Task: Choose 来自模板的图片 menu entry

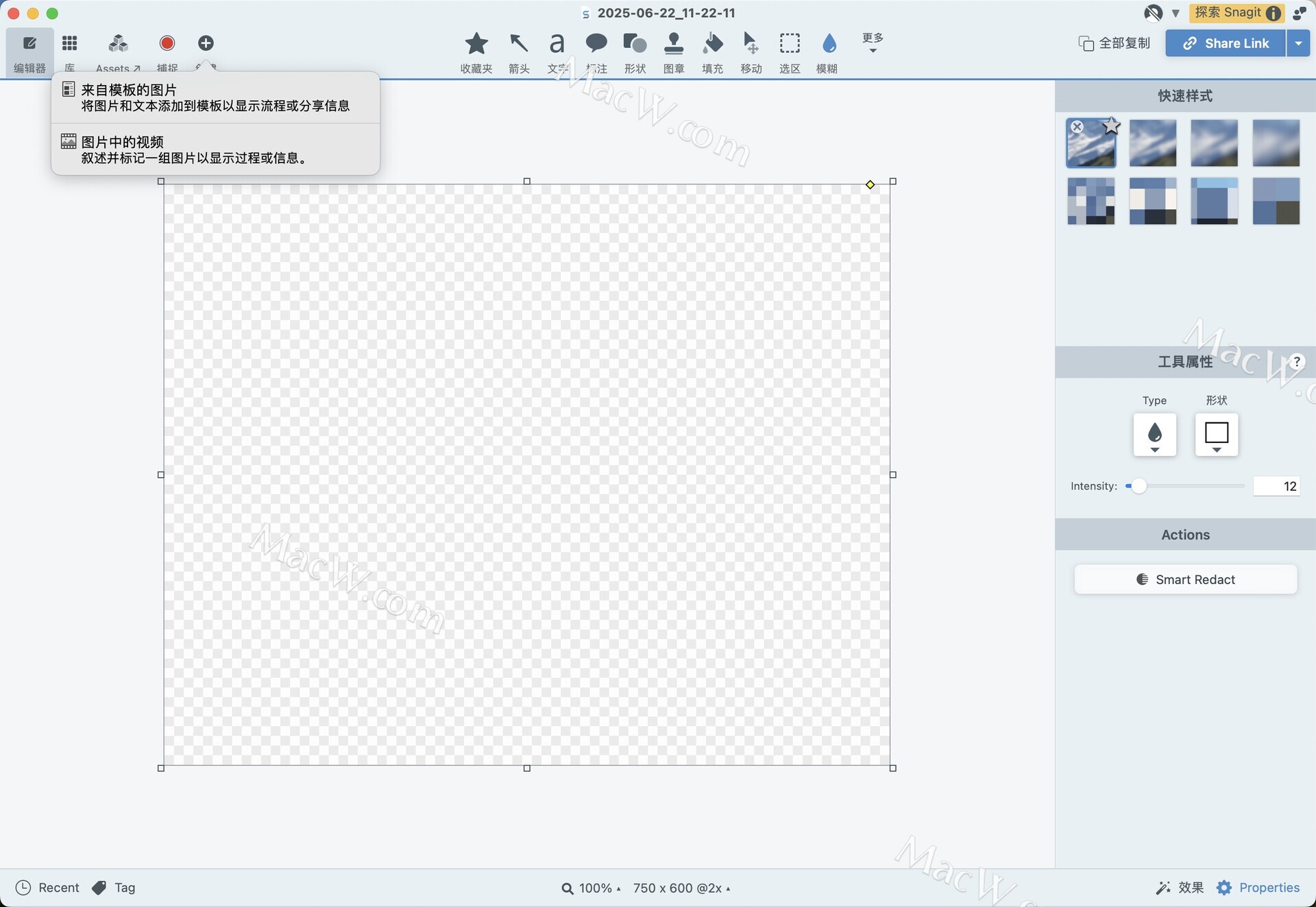Action: click(x=215, y=97)
